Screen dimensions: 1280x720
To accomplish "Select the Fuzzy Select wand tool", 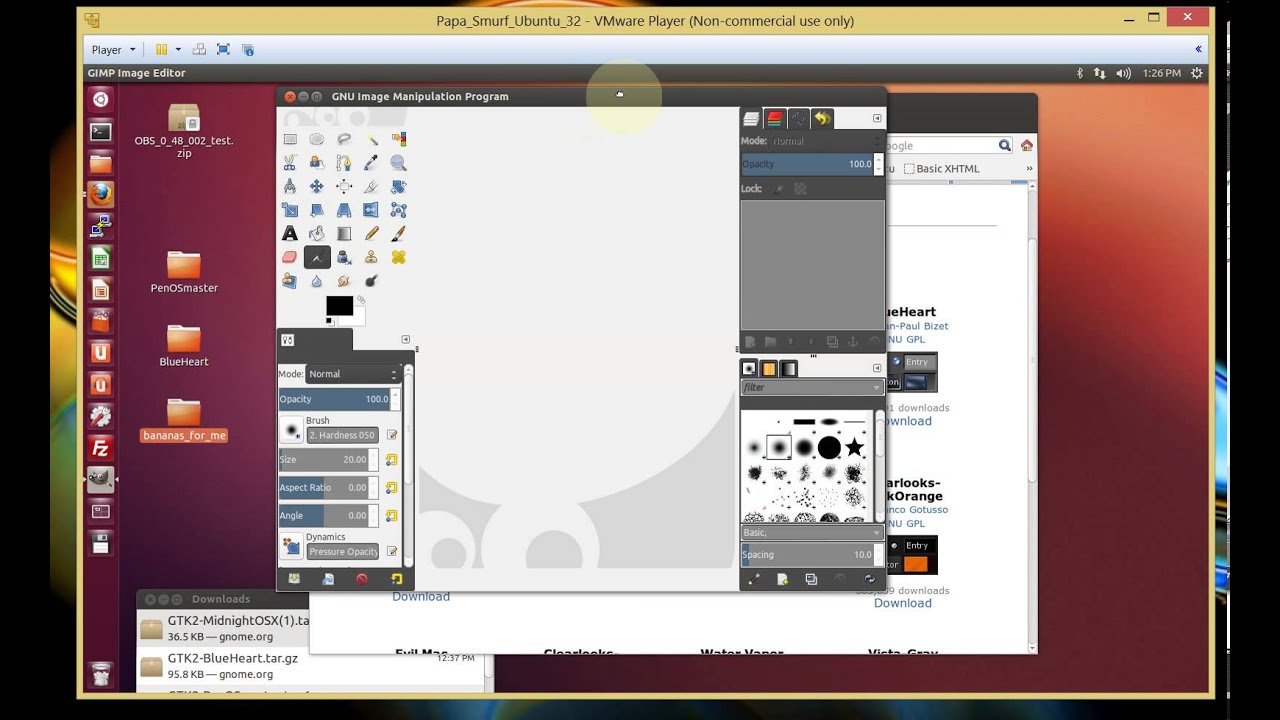I will pyautogui.click(x=371, y=140).
